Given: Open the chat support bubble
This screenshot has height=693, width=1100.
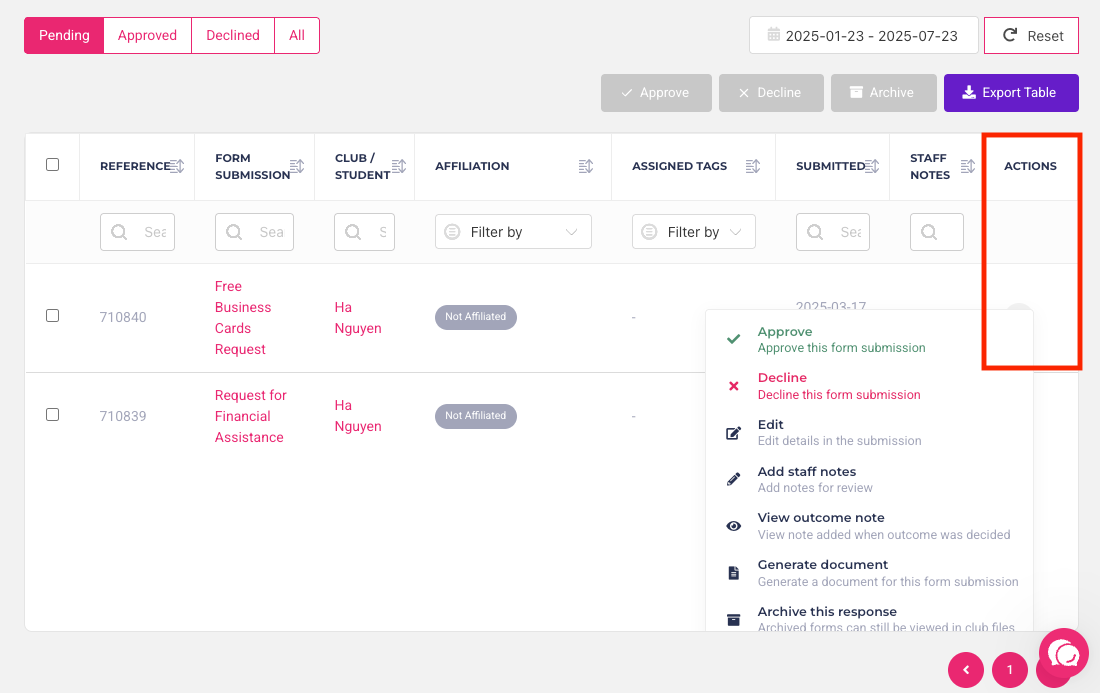Looking at the screenshot, I should coord(1064,654).
